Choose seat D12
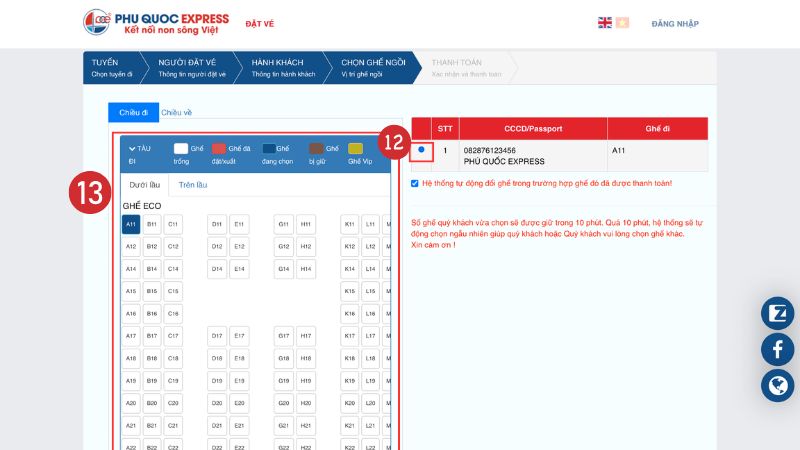 point(217,247)
